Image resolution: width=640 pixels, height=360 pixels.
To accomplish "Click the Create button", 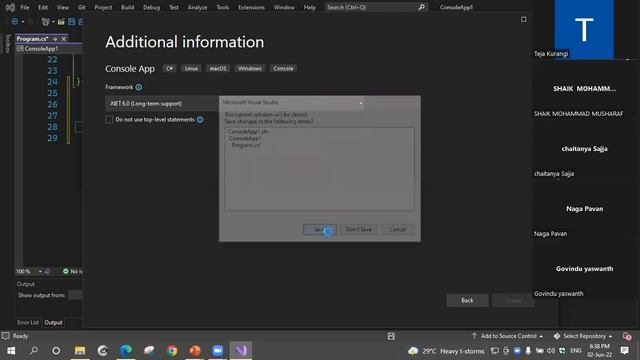I will point(513,300).
